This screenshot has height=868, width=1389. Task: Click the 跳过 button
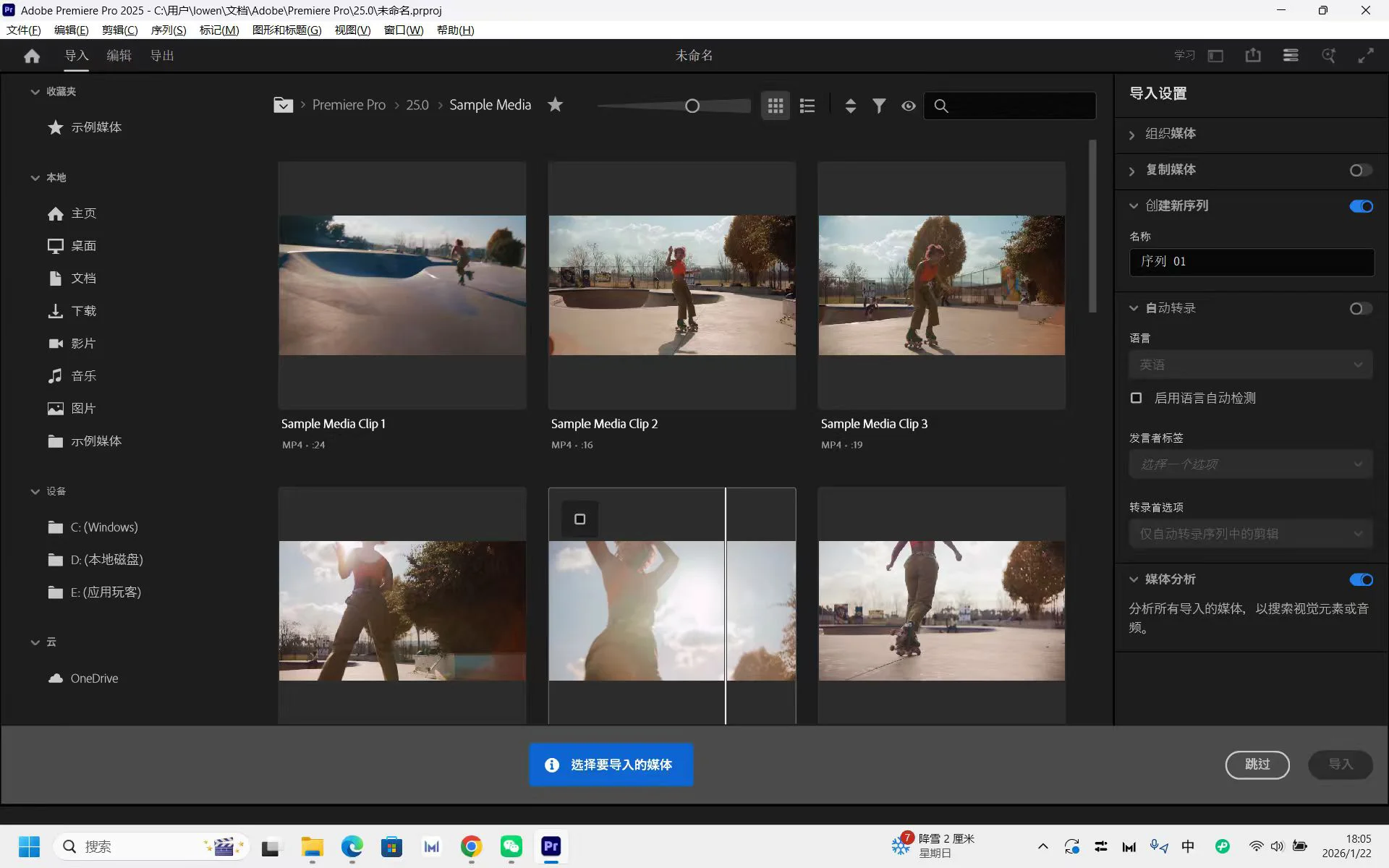pyautogui.click(x=1257, y=765)
